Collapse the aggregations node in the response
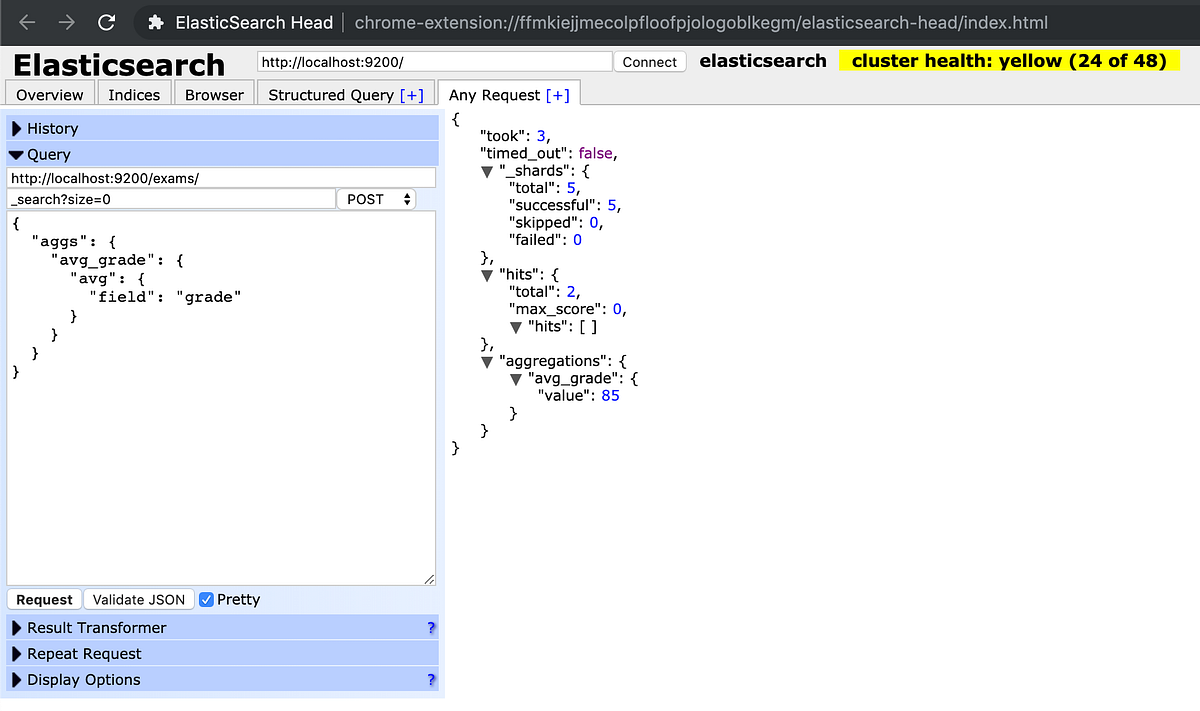 (487, 362)
